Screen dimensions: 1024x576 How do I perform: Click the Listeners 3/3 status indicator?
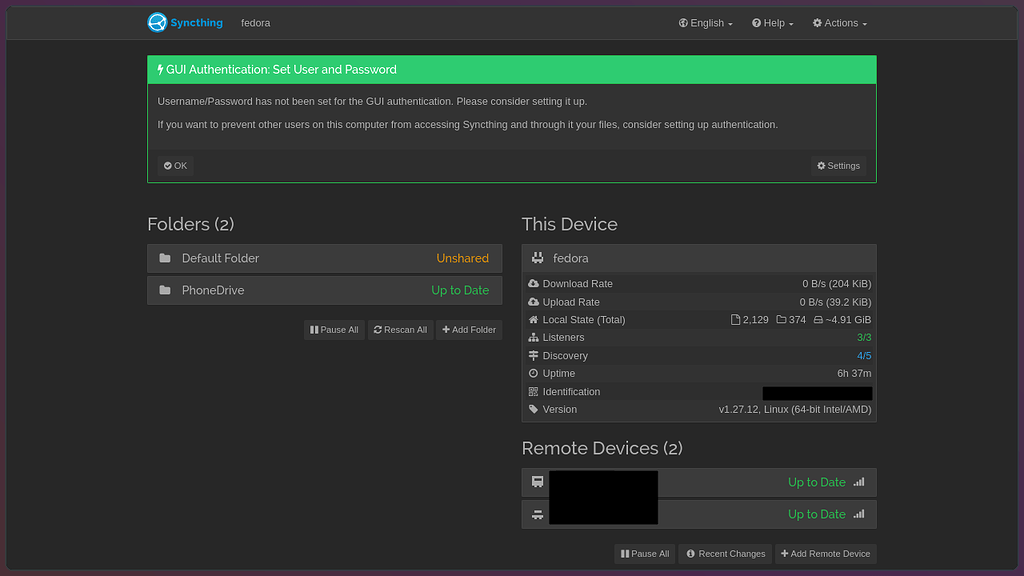tap(864, 337)
